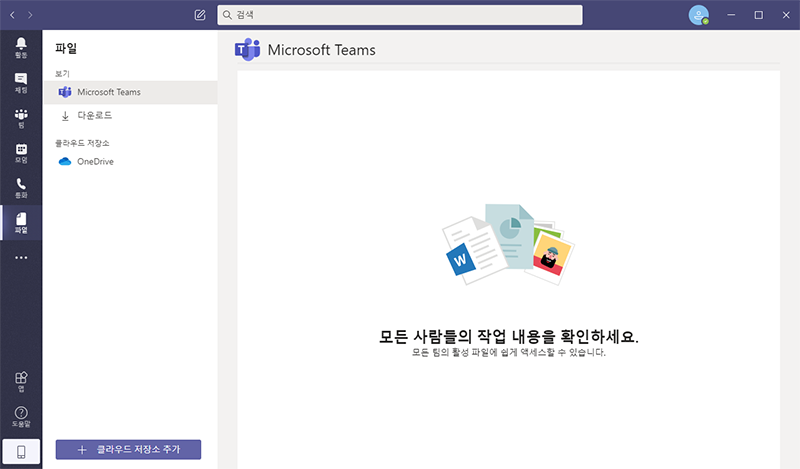The height and width of the screenshot is (469, 800).
Task: Click the 모든 사람들의 작업 내용을 확인하세요 heading
Action: 508,336
